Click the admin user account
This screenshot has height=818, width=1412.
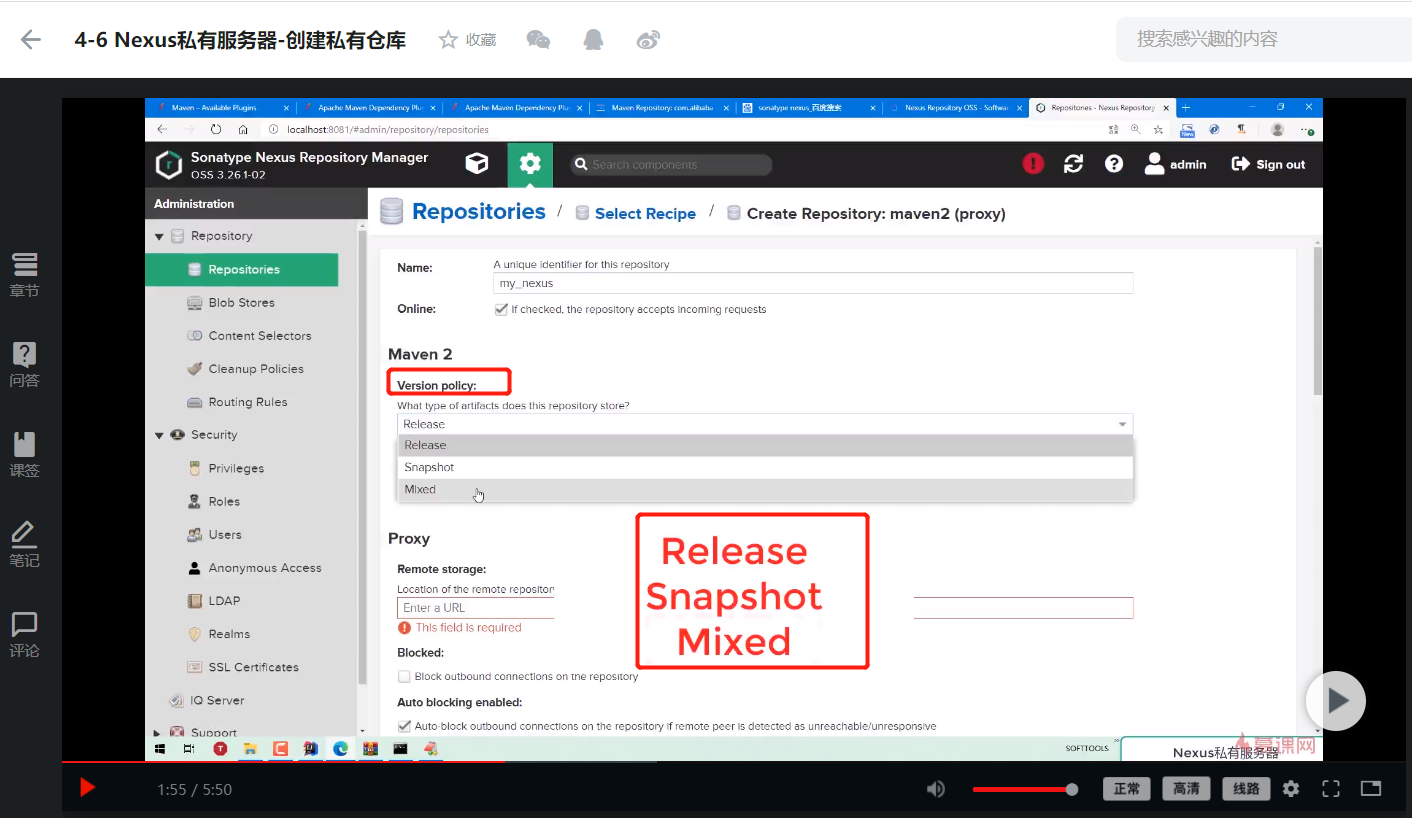(1176, 164)
